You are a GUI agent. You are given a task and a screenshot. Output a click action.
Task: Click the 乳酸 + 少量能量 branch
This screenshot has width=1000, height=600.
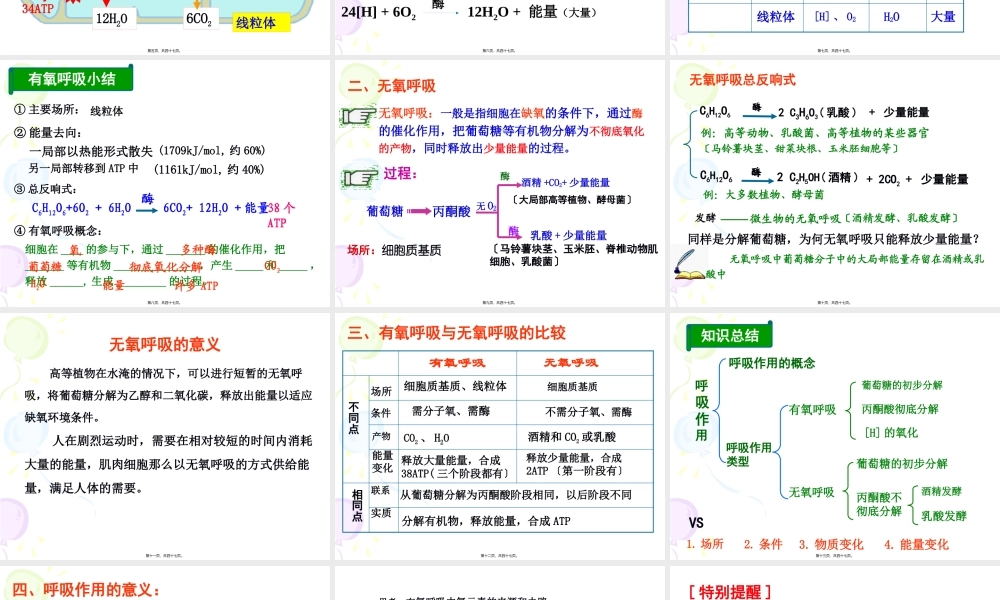568,235
